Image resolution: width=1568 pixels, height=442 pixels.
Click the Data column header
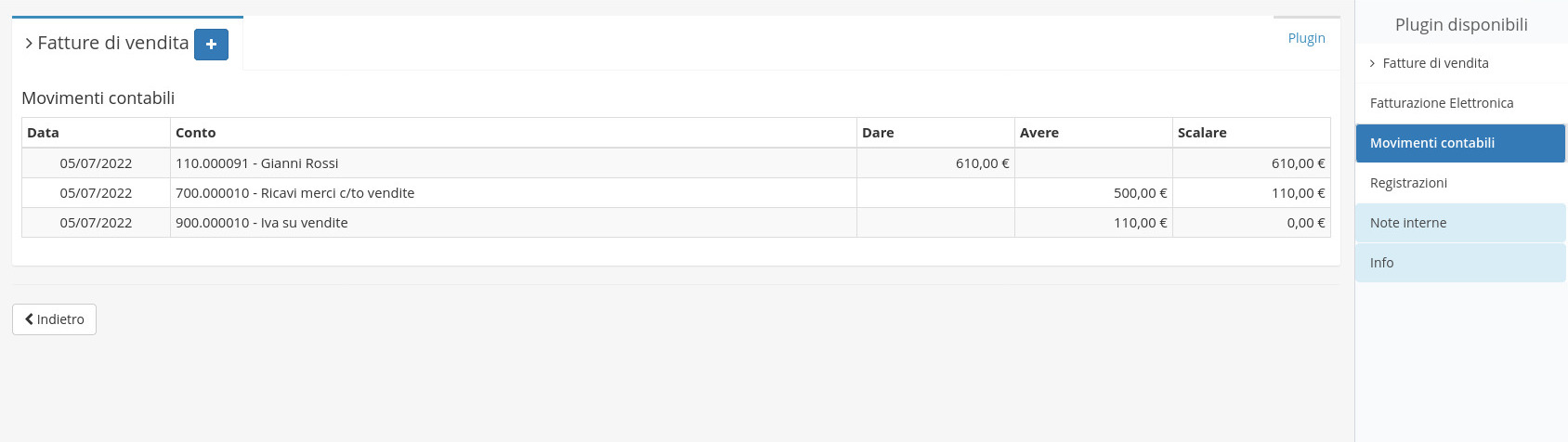(97, 133)
